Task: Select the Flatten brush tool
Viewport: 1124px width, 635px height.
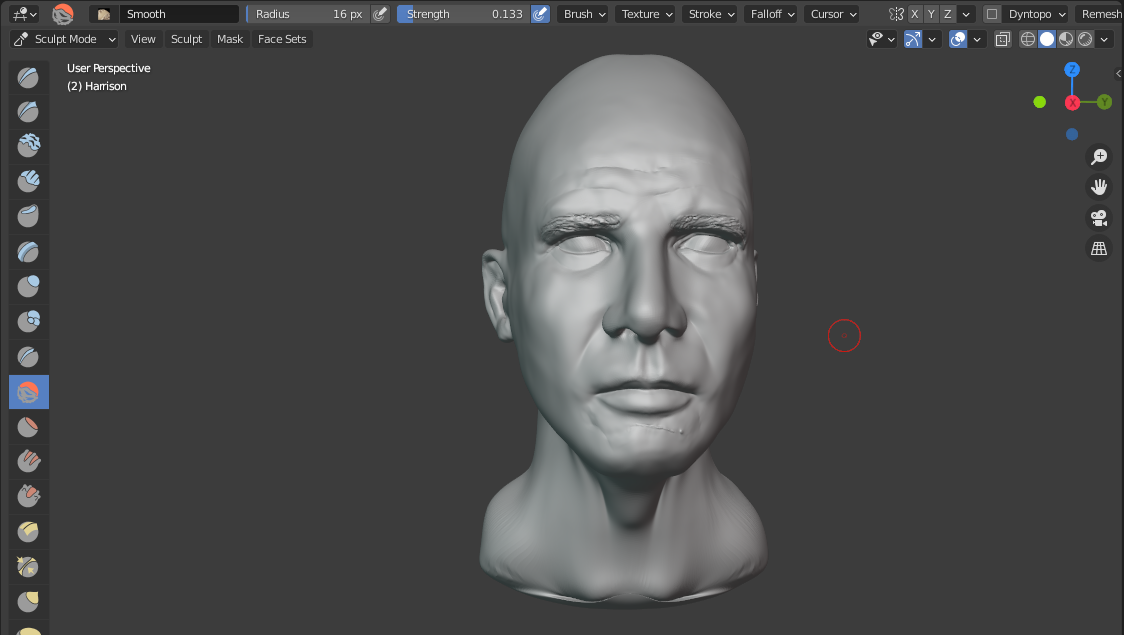Action: pyautogui.click(x=29, y=427)
